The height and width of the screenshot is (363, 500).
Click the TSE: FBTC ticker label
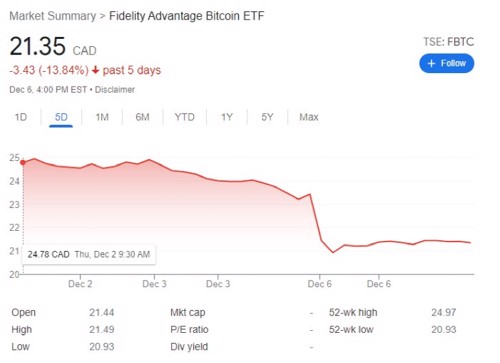(x=449, y=42)
